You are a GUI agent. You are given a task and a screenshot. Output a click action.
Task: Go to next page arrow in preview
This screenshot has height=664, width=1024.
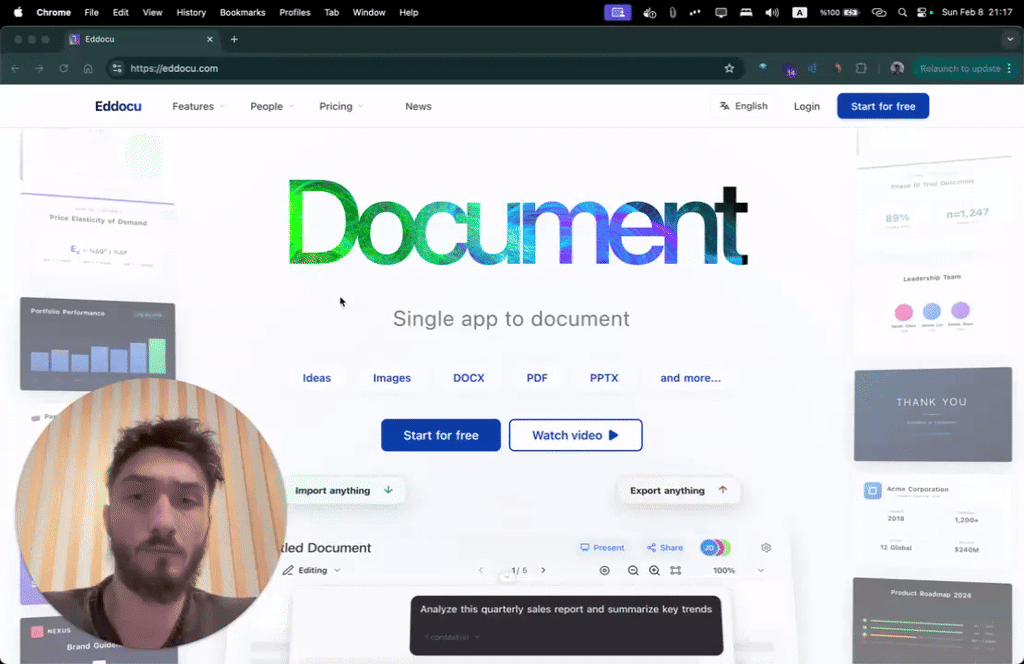pos(543,570)
